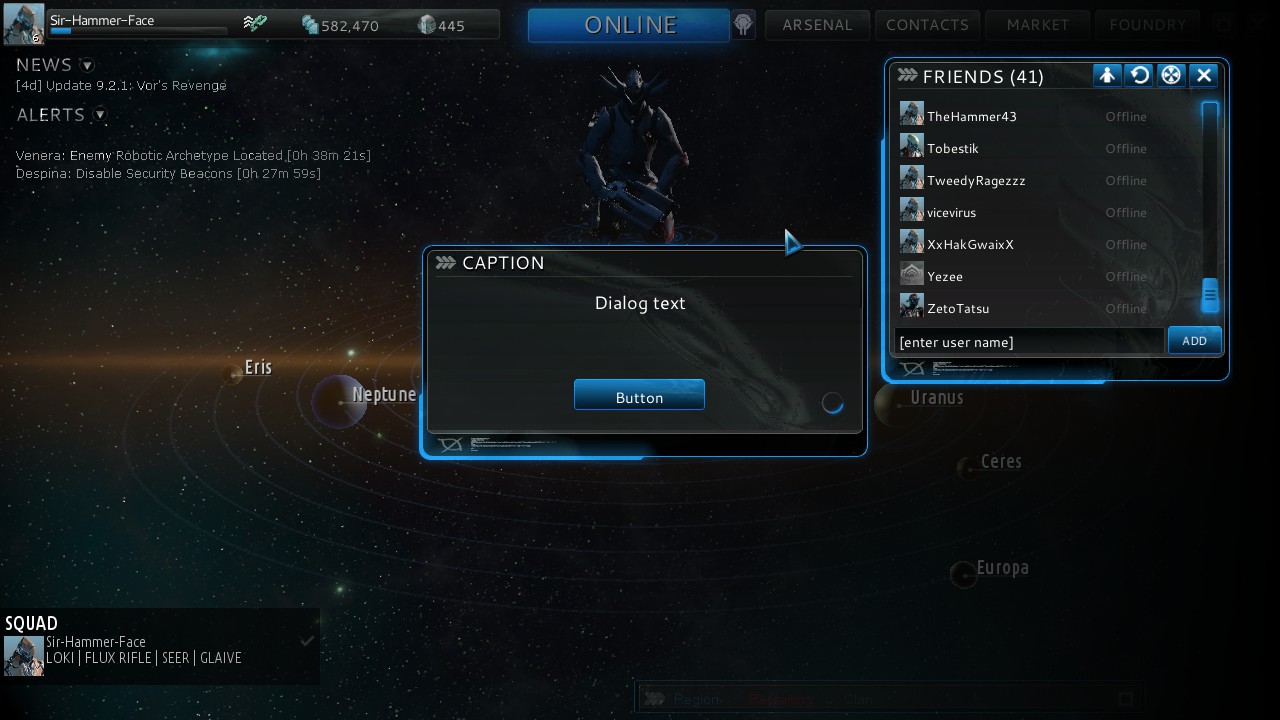Click the dialog Button
Viewport: 1280px width, 720px height.
pos(639,395)
